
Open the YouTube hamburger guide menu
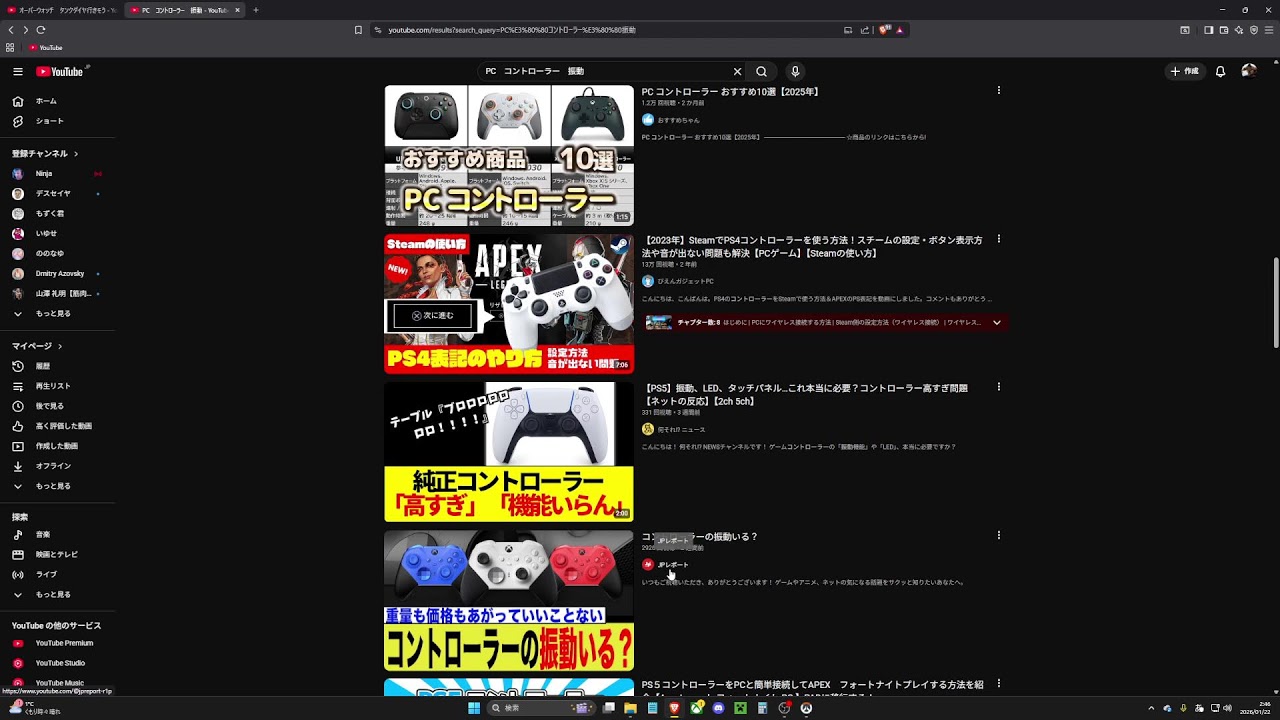(18, 71)
